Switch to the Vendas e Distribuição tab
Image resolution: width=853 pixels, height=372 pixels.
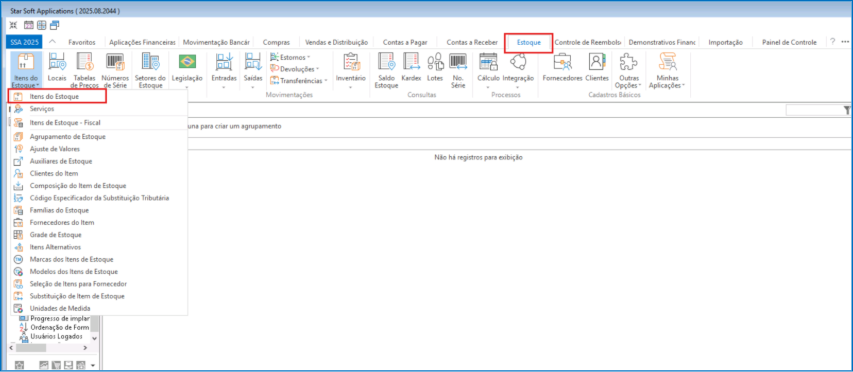click(337, 42)
